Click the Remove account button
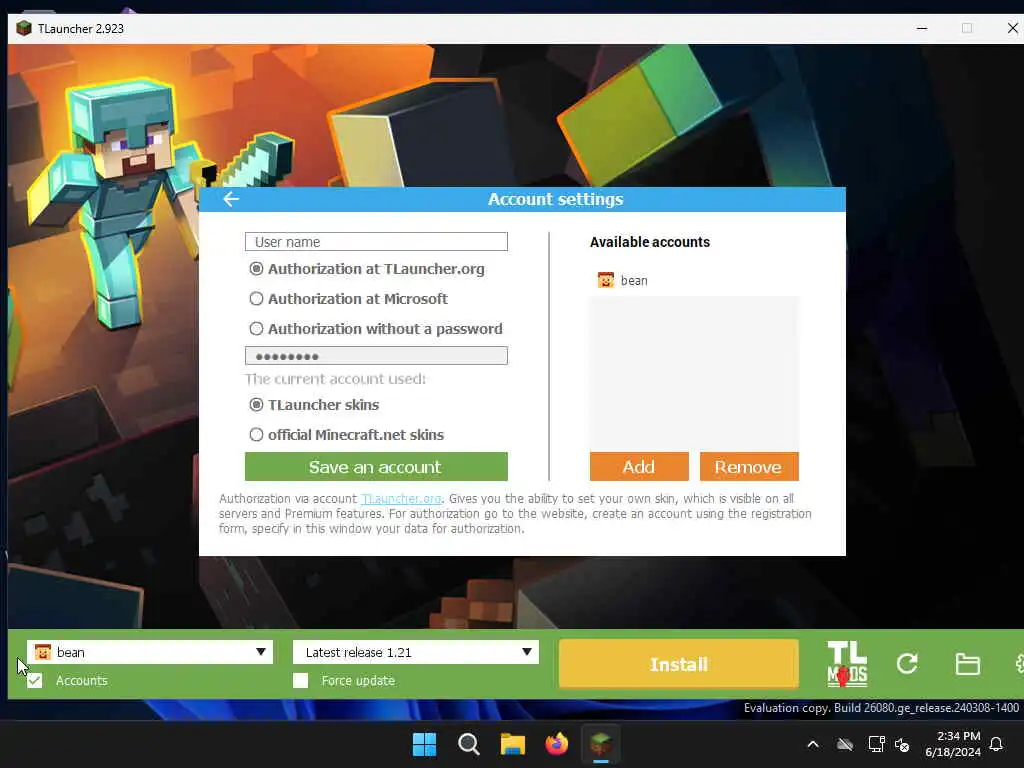This screenshot has height=768, width=1024. point(749,467)
